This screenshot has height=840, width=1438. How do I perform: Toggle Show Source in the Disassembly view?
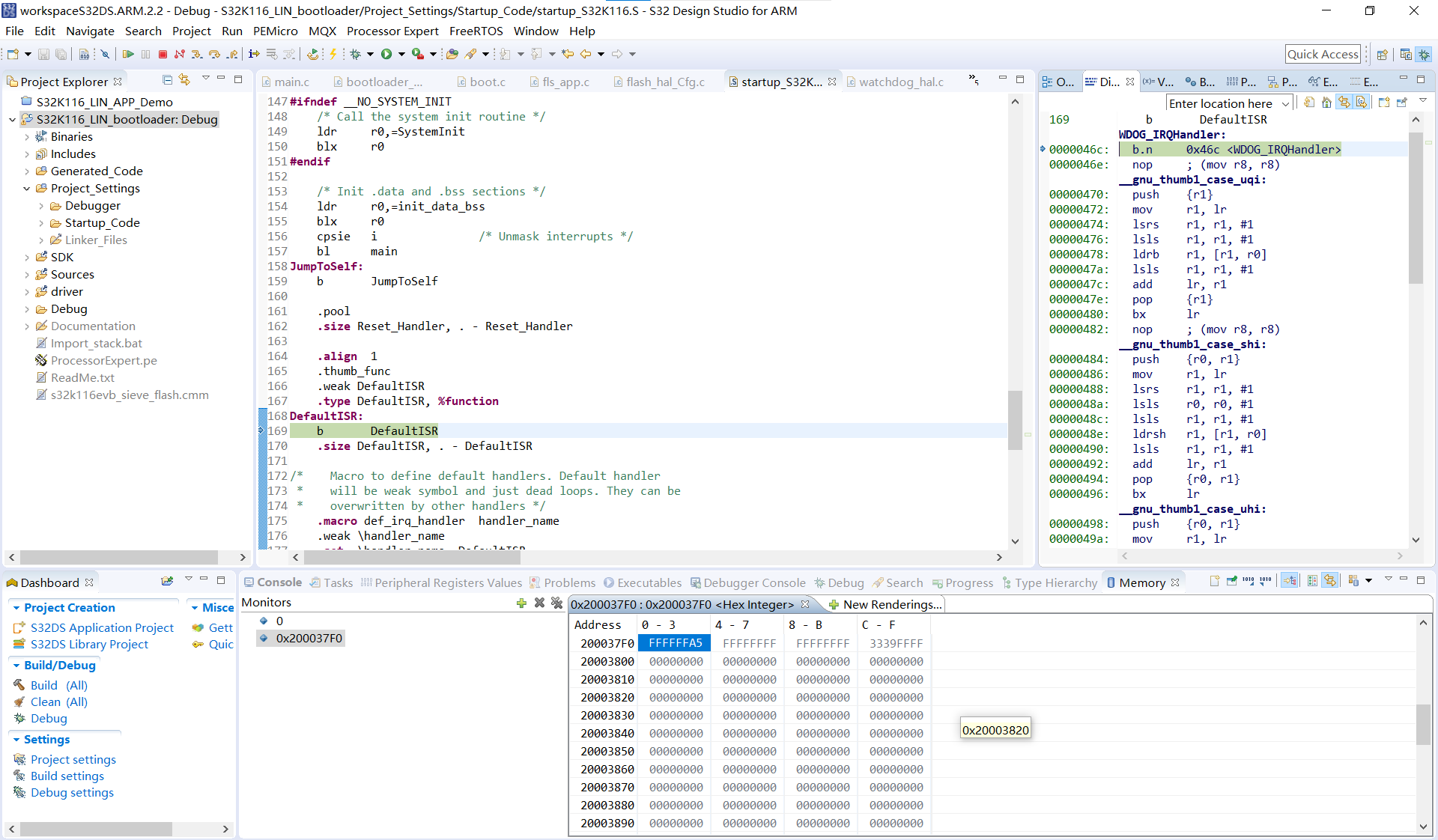(1362, 103)
